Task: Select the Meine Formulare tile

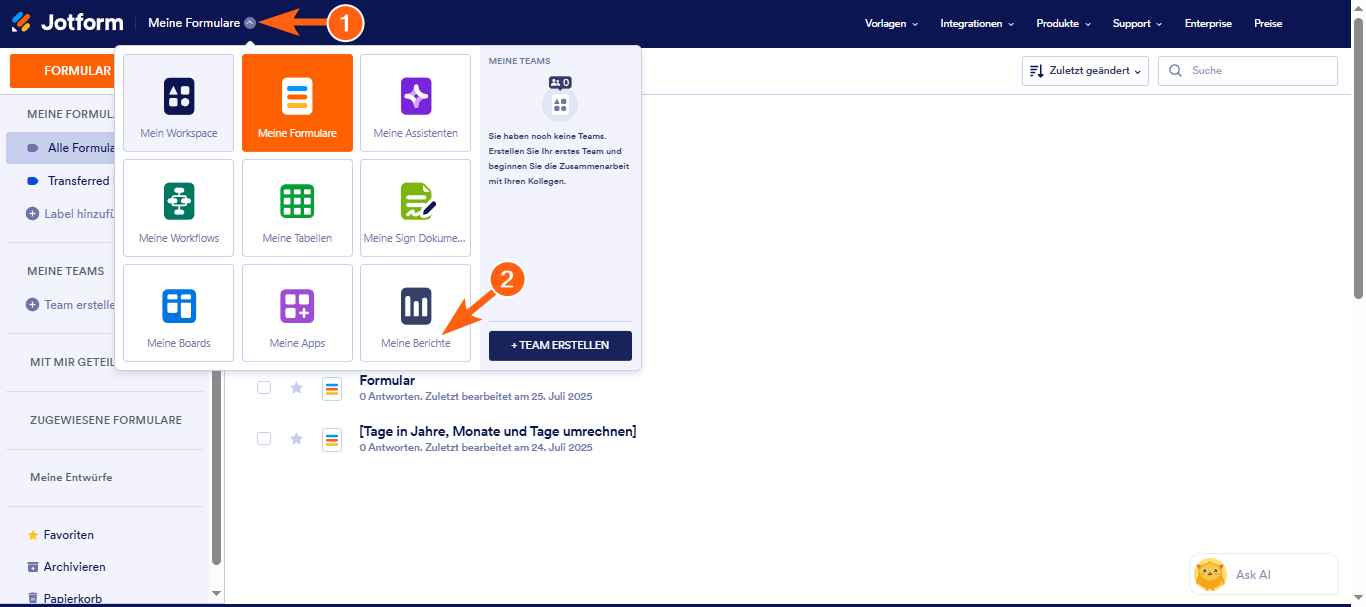Action: pyautogui.click(x=297, y=103)
